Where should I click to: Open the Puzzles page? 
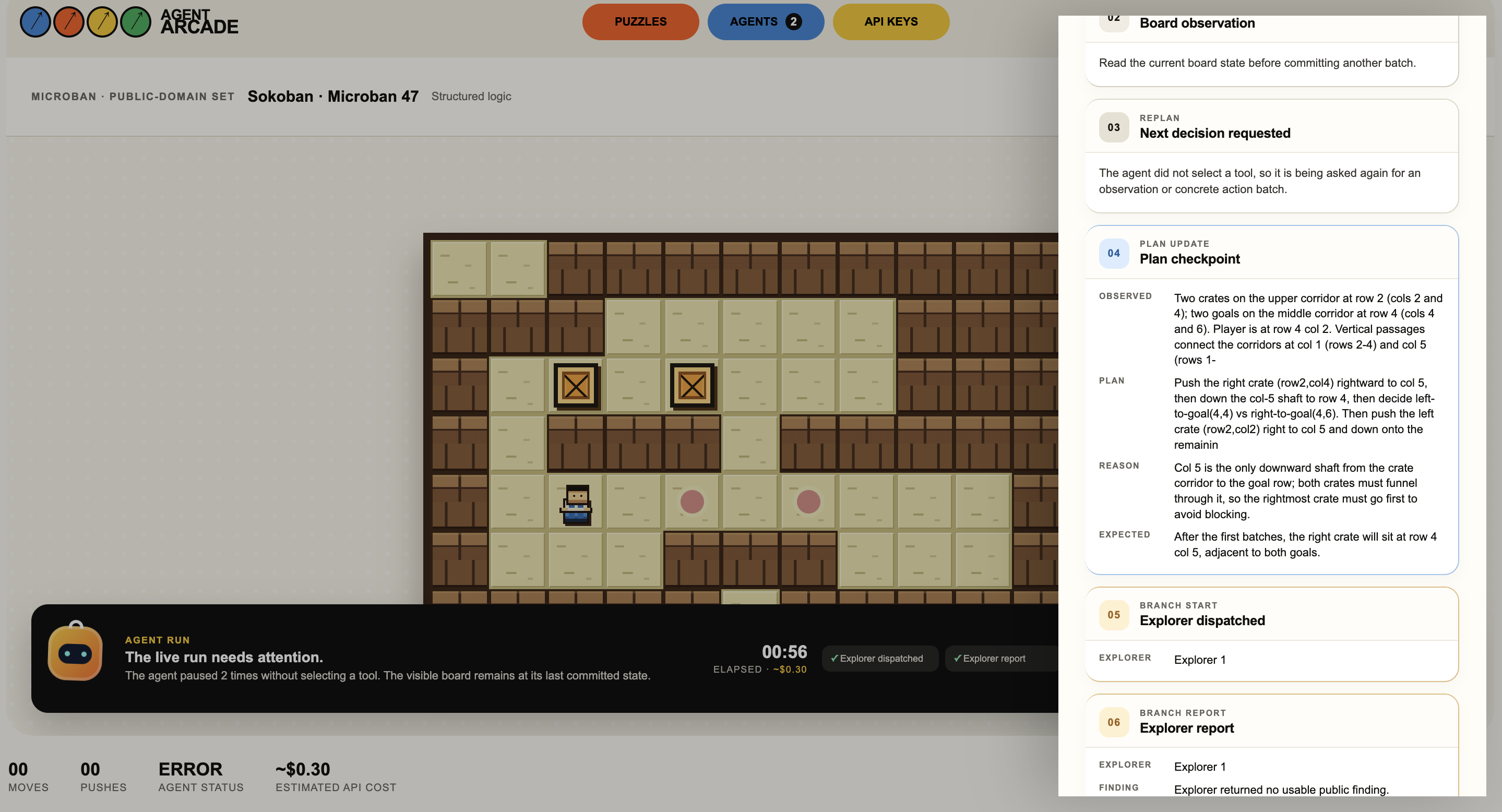click(x=640, y=21)
